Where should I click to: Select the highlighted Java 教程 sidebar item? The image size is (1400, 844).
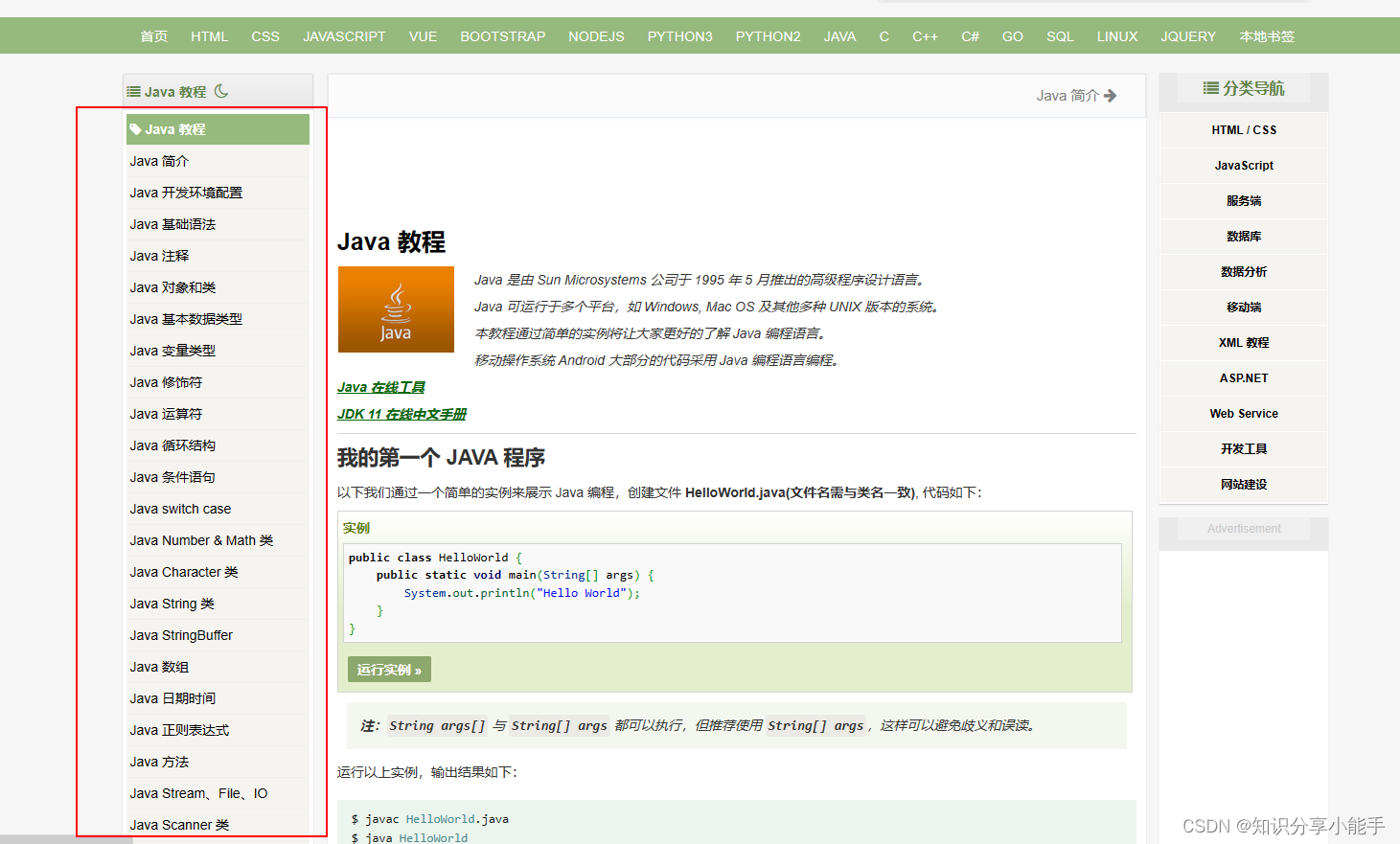click(x=218, y=129)
